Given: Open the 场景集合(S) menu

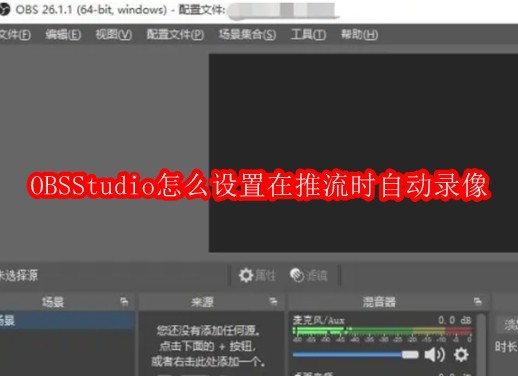Looking at the screenshot, I should (247, 34).
